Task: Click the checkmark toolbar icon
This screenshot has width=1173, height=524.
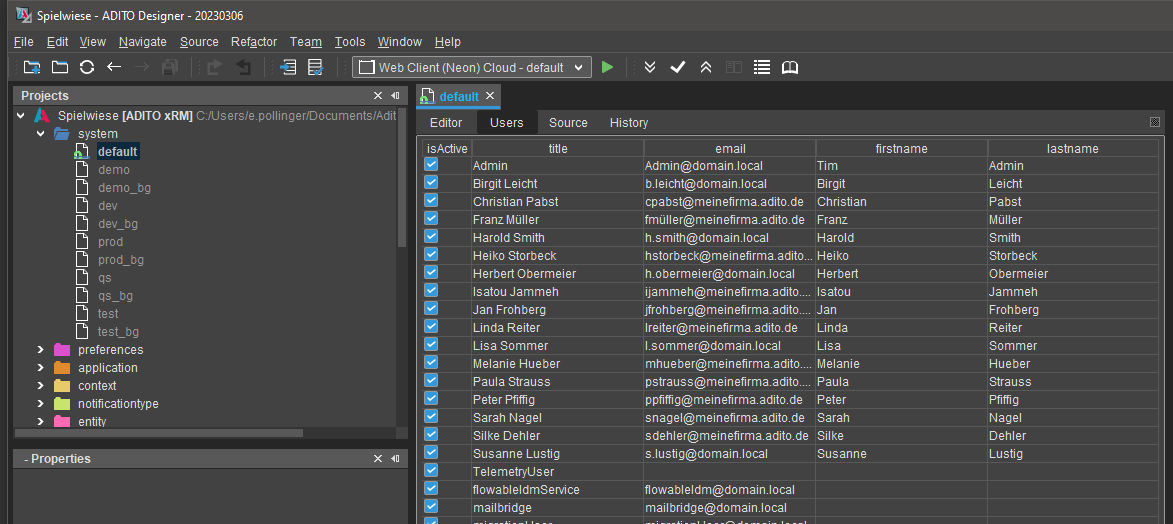Action: click(678, 67)
